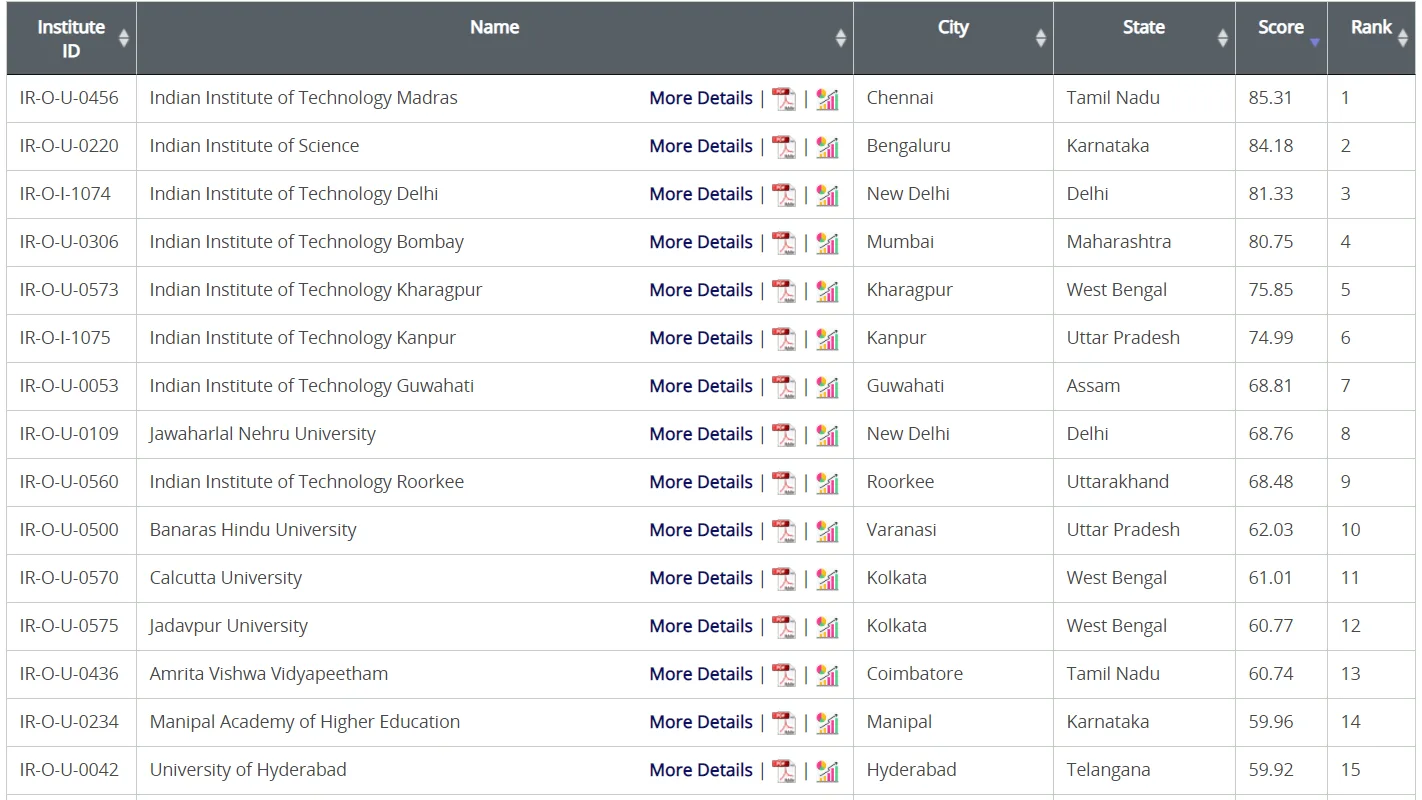
Task: View the chart icon for IIT Kanpur
Action: (827, 339)
